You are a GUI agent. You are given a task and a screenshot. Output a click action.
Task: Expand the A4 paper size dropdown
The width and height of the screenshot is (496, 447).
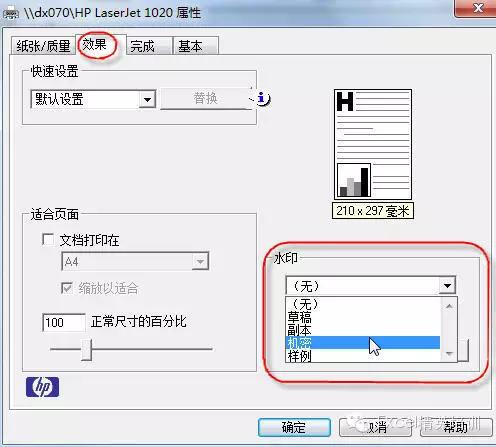pos(200,261)
